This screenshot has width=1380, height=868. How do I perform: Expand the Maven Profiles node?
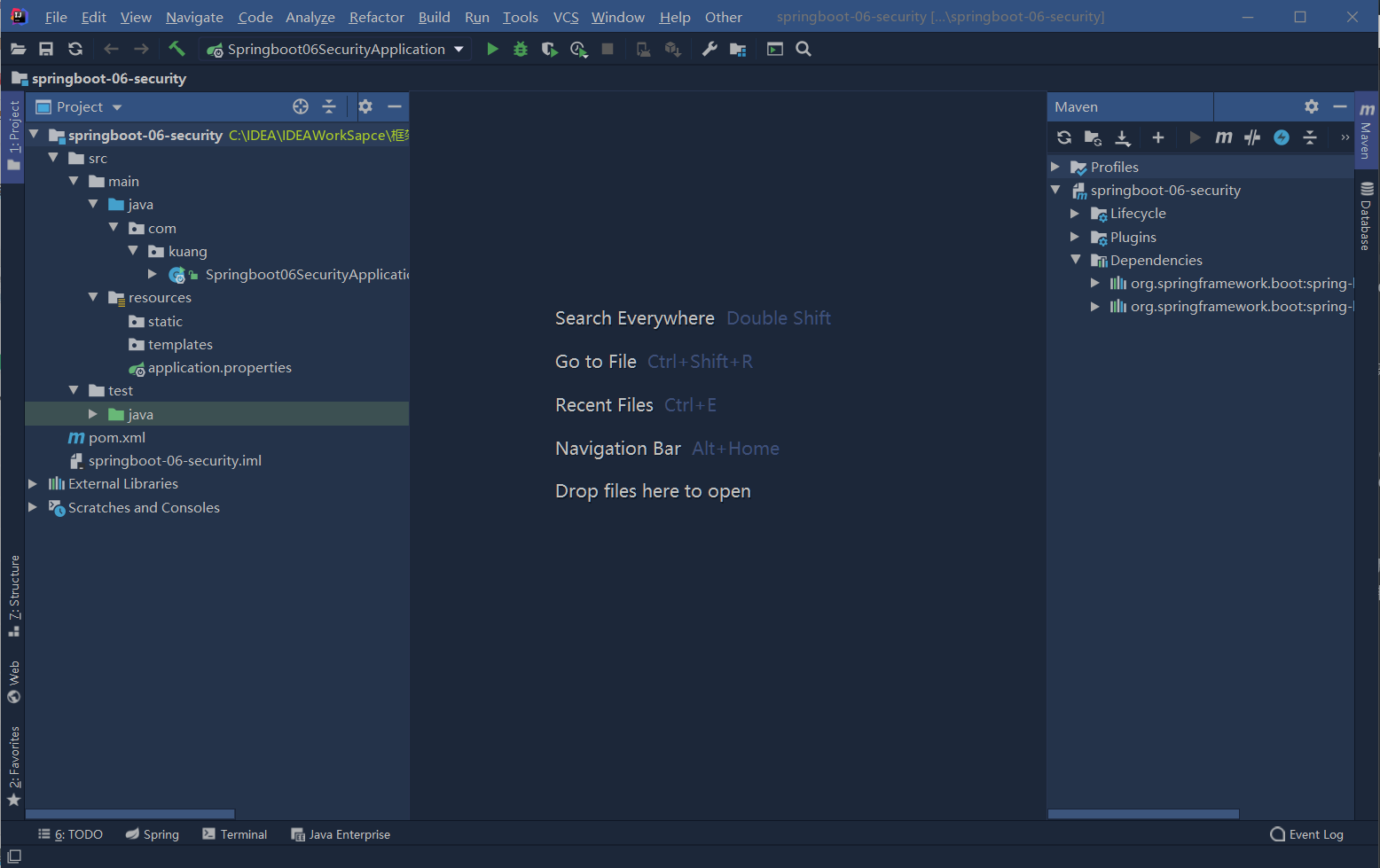tap(1055, 167)
